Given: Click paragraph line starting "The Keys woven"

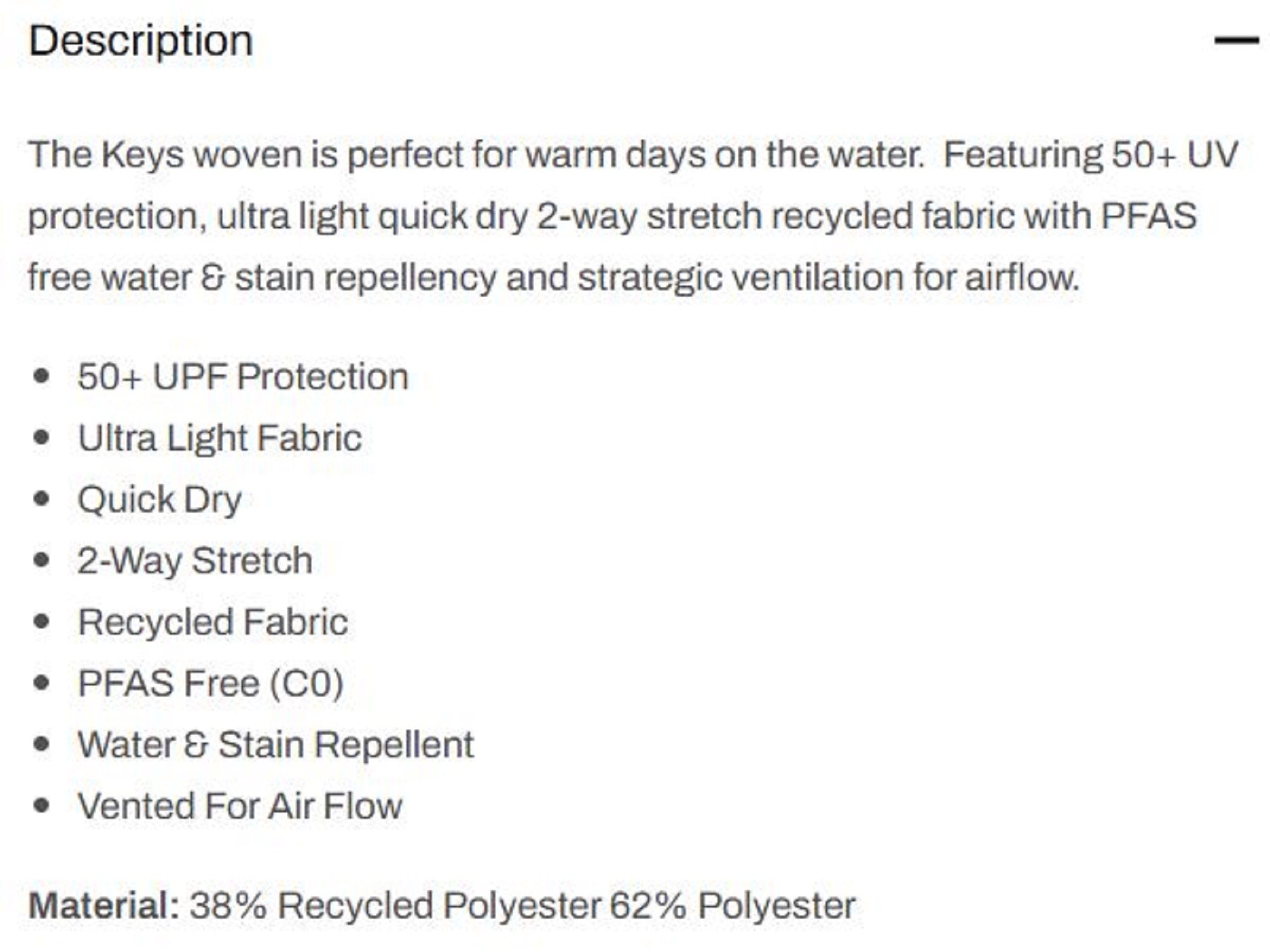Looking at the screenshot, I should pyautogui.click(x=632, y=155).
